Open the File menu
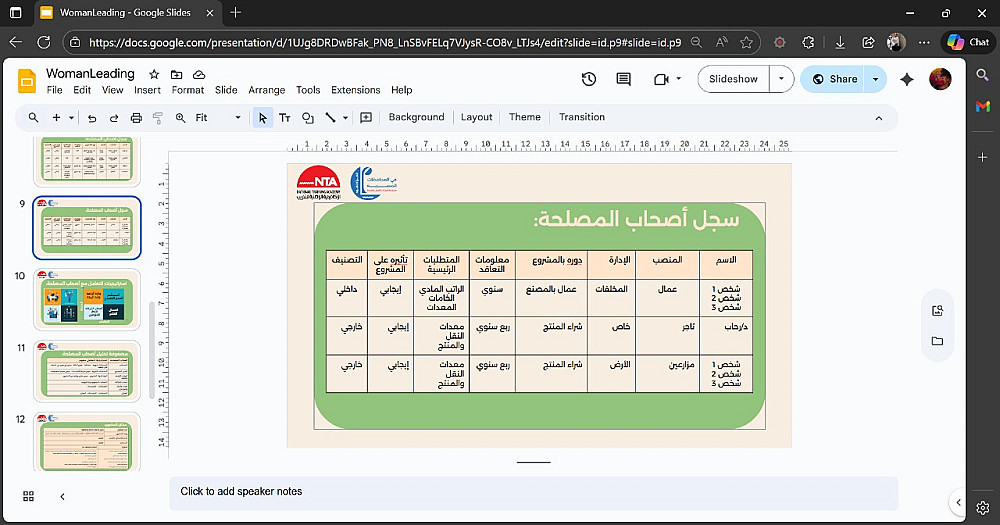 55,90
